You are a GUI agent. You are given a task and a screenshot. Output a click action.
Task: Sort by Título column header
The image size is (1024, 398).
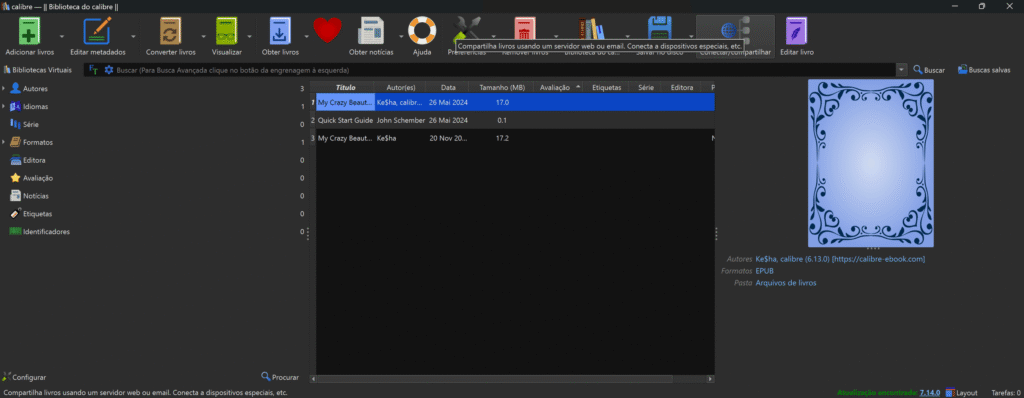[345, 87]
